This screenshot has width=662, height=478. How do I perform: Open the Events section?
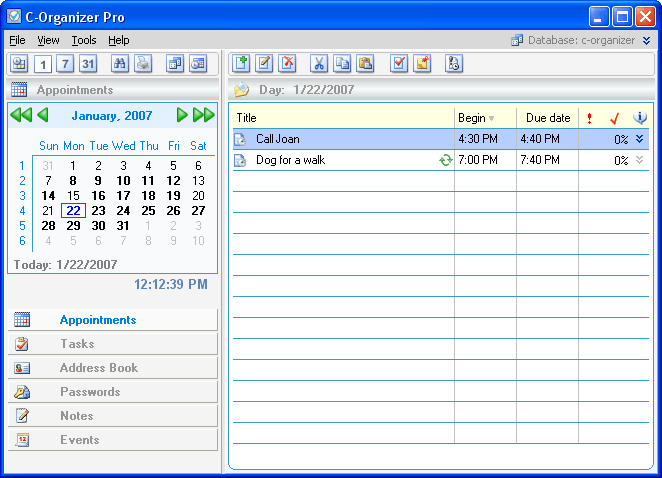tap(112, 440)
